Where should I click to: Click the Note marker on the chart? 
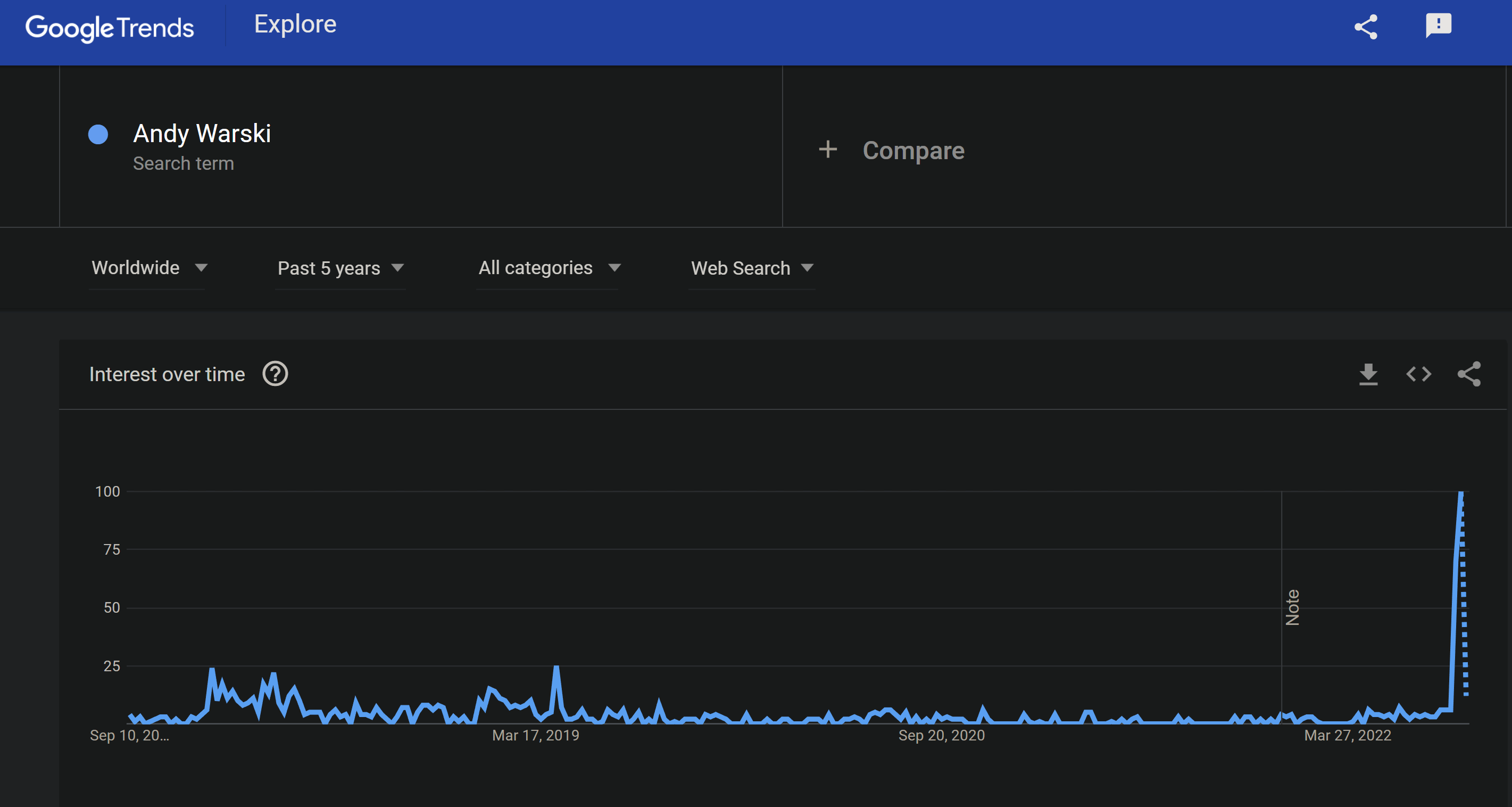pos(1292,607)
